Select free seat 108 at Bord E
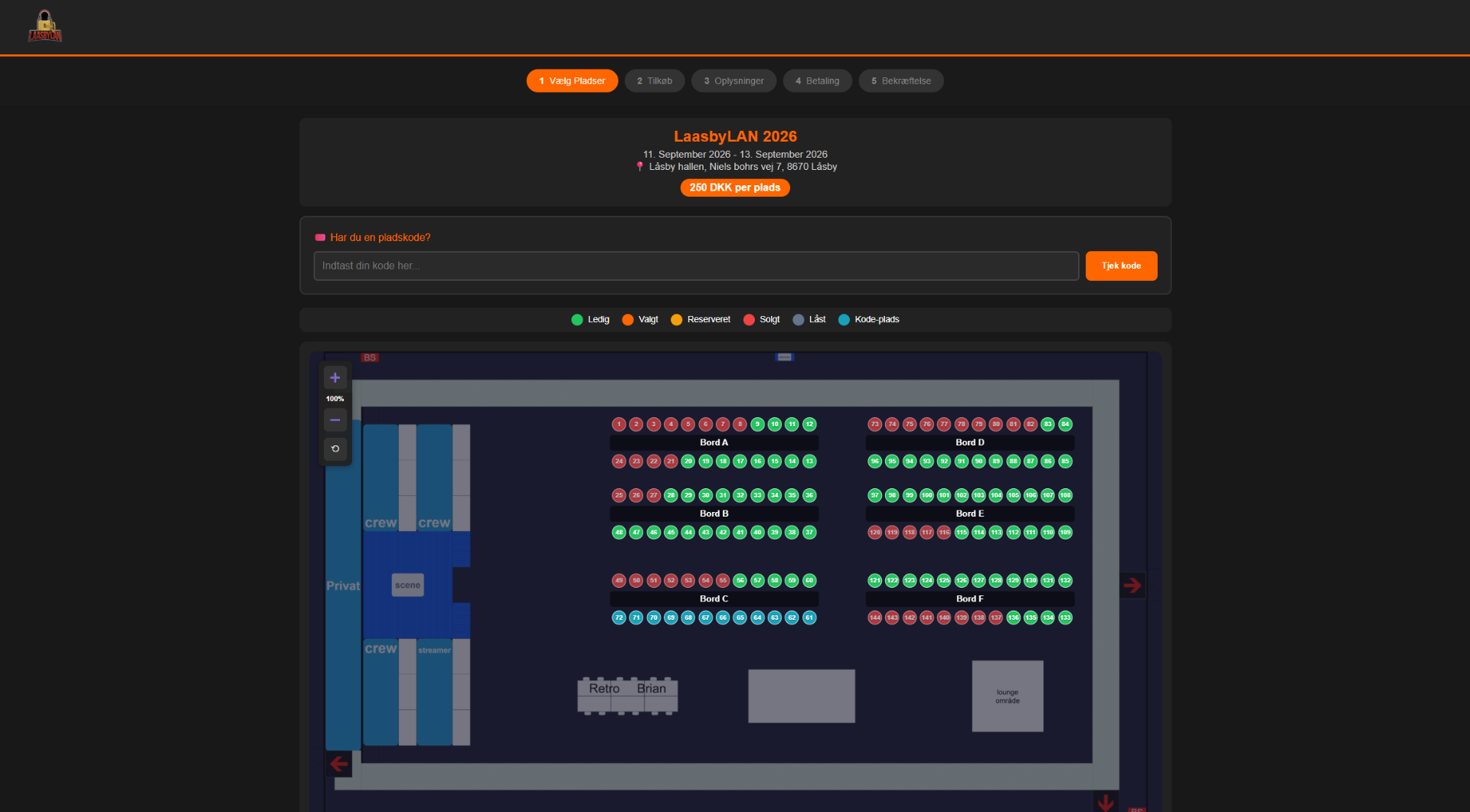This screenshot has height=812, width=1470. click(x=1065, y=495)
